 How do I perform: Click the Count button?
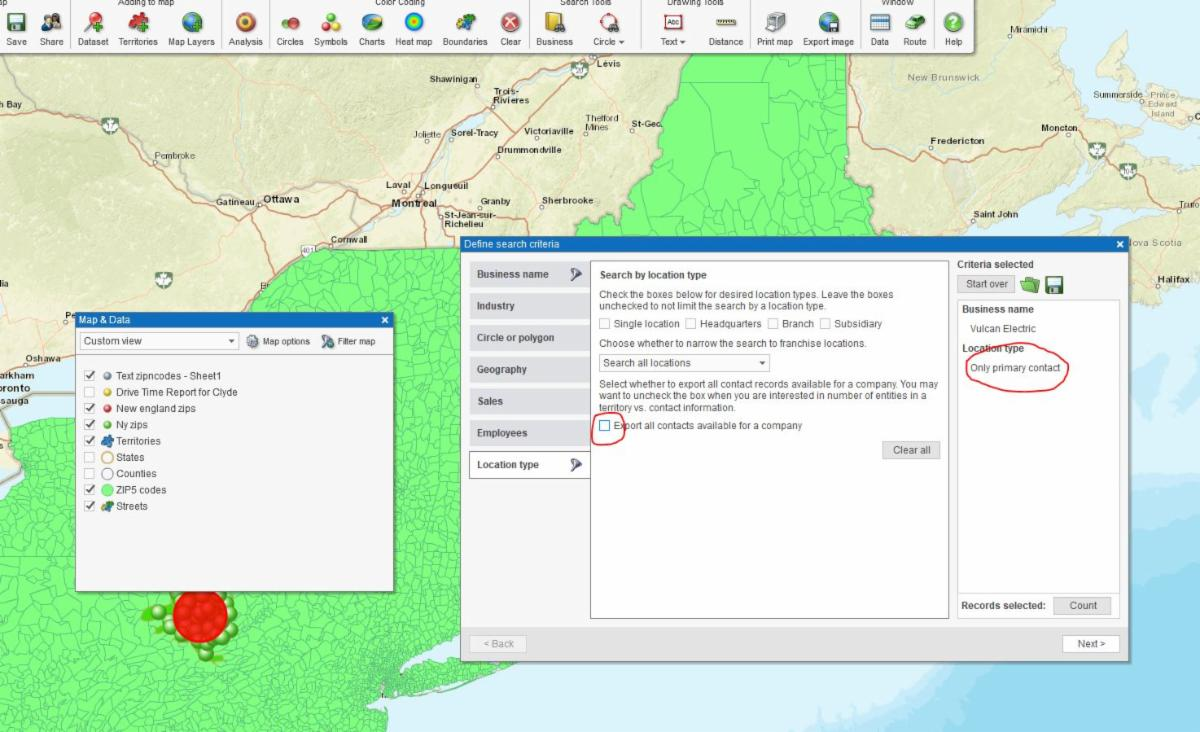click(x=1083, y=605)
